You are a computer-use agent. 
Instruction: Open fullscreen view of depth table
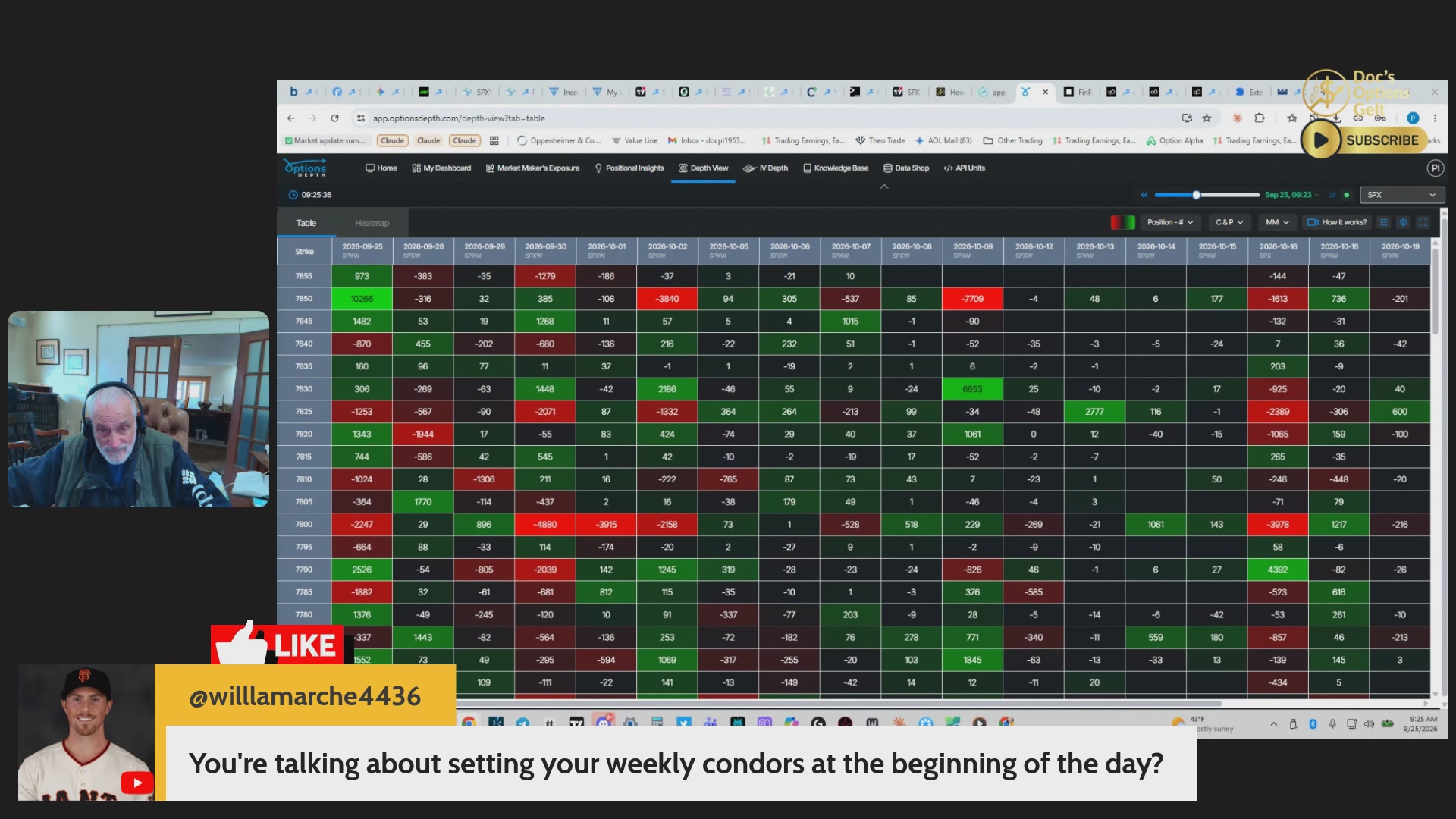pyautogui.click(x=1423, y=222)
